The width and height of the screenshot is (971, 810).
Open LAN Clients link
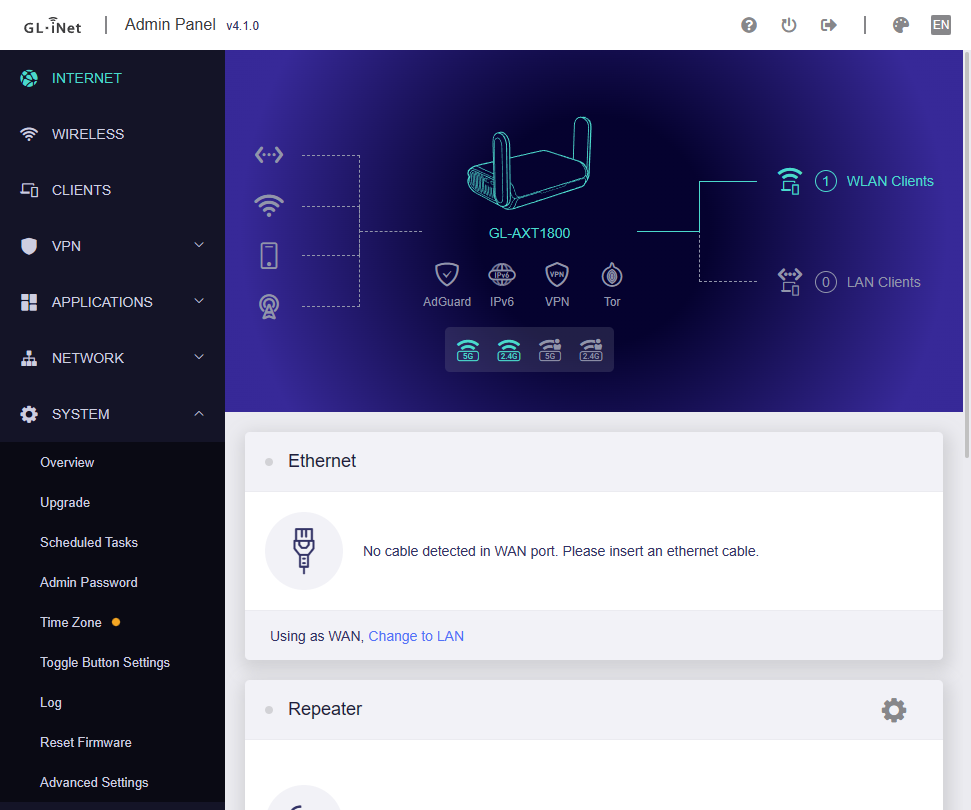tap(883, 282)
